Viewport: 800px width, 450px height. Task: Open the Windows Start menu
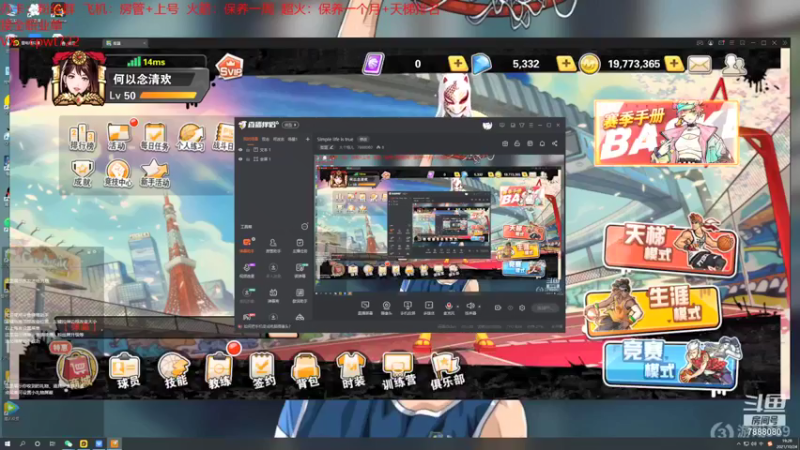click(7, 444)
